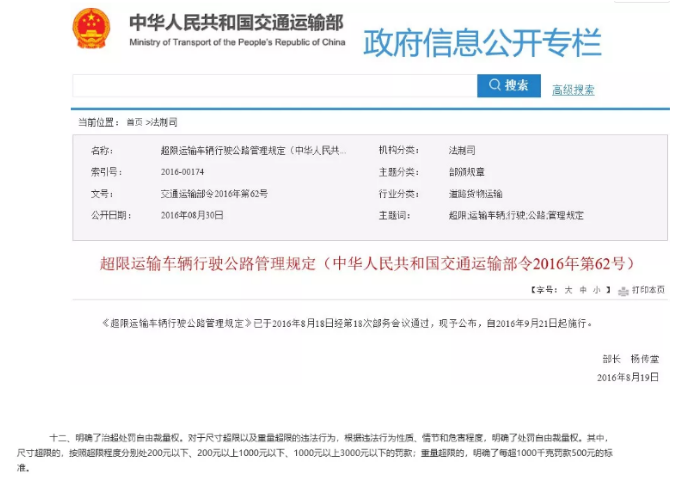Click the index number 2016-00174
The height and width of the screenshot is (480, 694).
coord(182,172)
